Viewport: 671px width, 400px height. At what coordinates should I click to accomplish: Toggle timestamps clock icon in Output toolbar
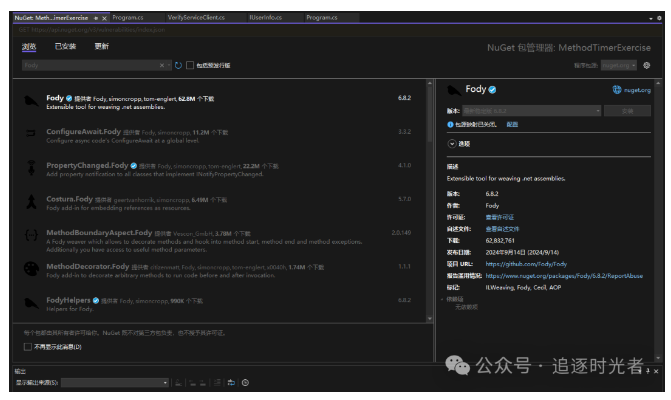[x=245, y=383]
